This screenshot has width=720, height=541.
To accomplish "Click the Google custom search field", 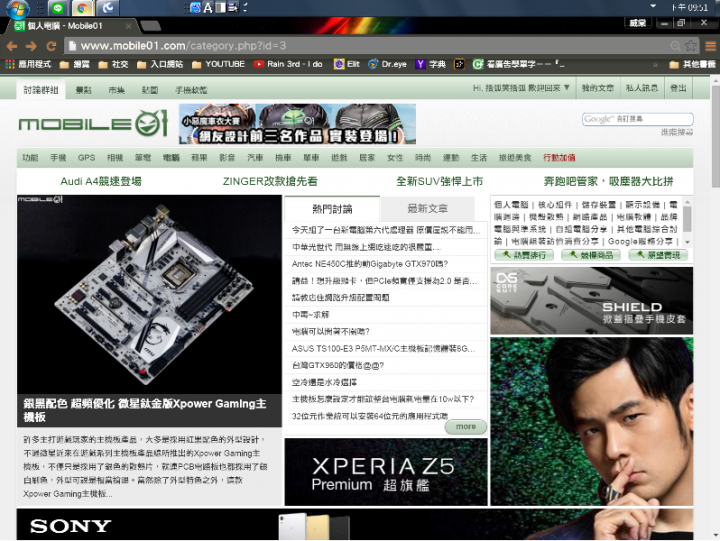I will tap(637, 119).
